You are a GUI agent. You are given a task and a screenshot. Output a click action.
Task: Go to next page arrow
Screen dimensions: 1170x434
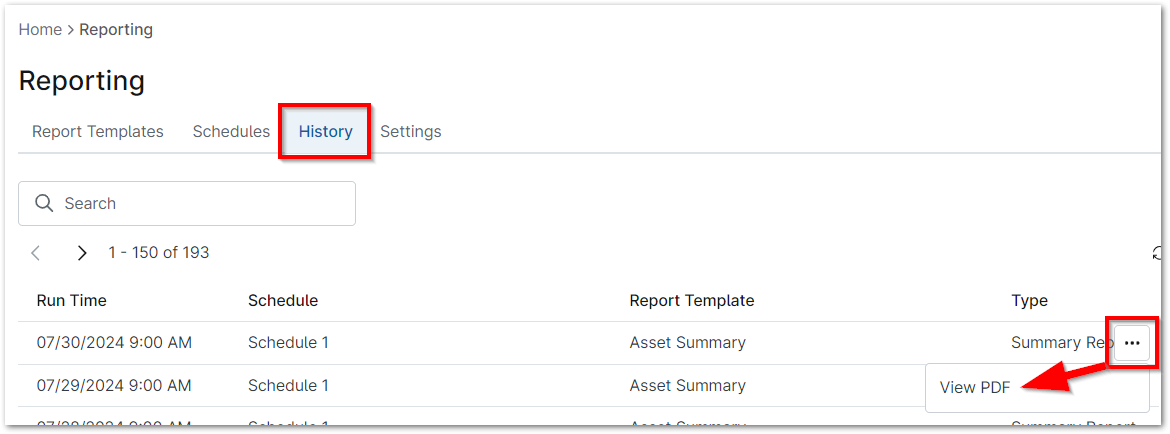click(x=82, y=253)
